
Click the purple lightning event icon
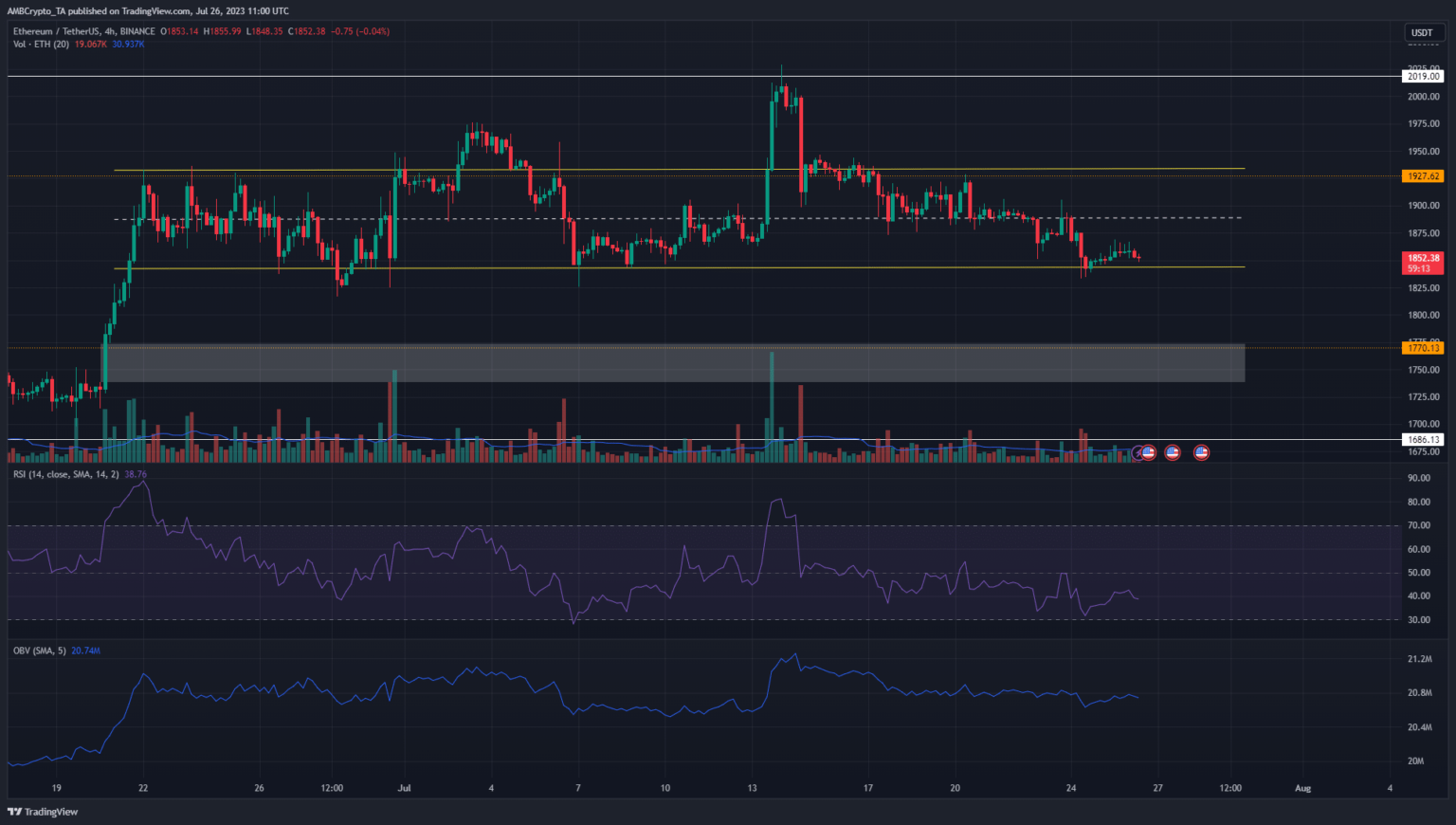click(1138, 453)
